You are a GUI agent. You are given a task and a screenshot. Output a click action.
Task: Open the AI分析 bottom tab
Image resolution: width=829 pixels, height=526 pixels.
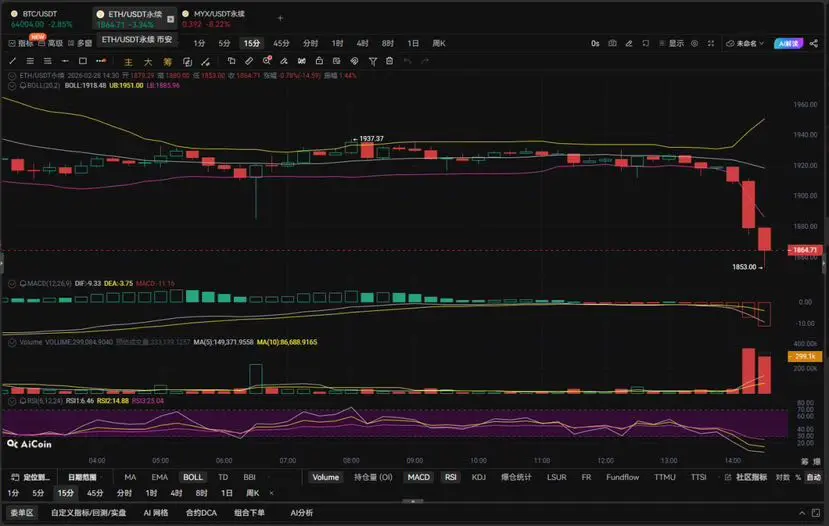coord(301,513)
